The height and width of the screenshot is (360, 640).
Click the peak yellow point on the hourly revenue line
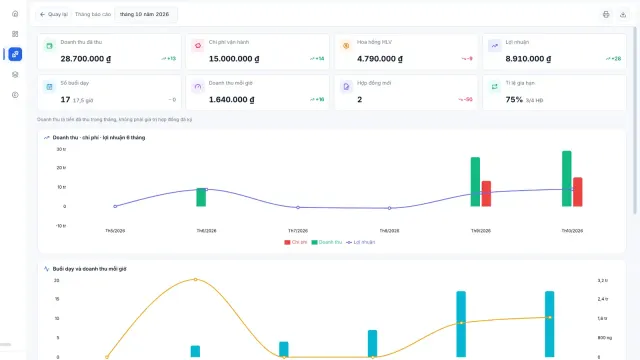pos(196,280)
